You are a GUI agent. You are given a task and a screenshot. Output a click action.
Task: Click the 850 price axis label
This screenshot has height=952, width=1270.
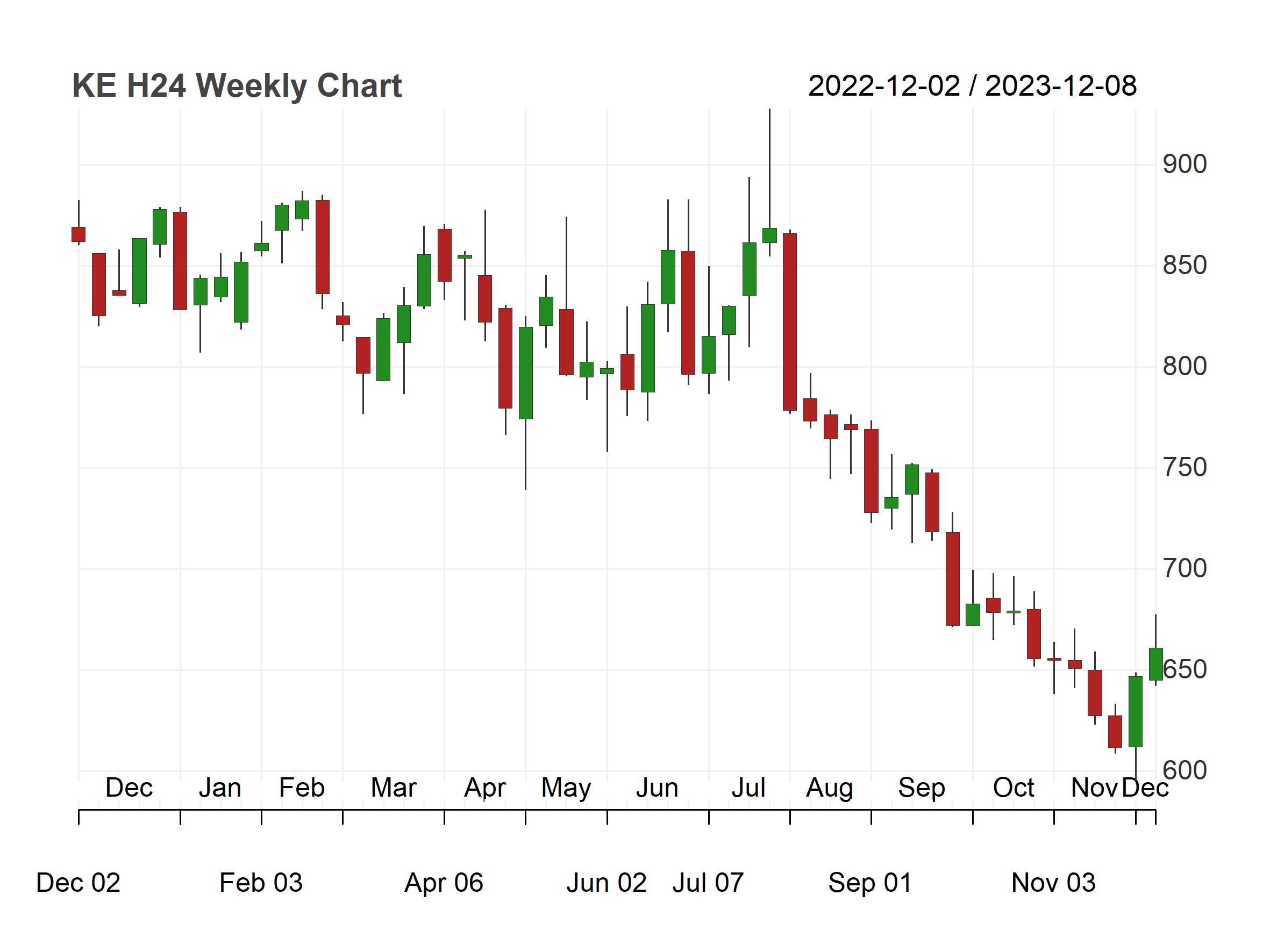pos(1184,266)
